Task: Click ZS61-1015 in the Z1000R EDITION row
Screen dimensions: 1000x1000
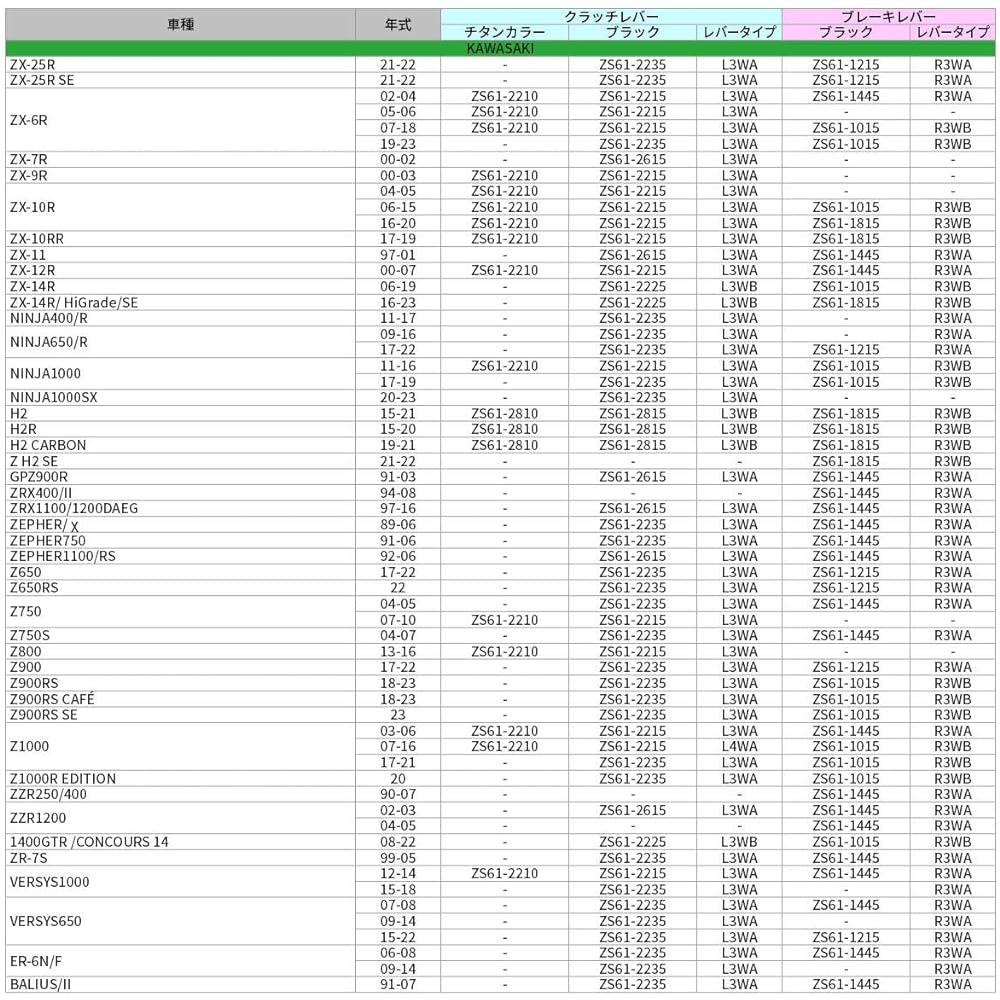Action: click(x=846, y=779)
